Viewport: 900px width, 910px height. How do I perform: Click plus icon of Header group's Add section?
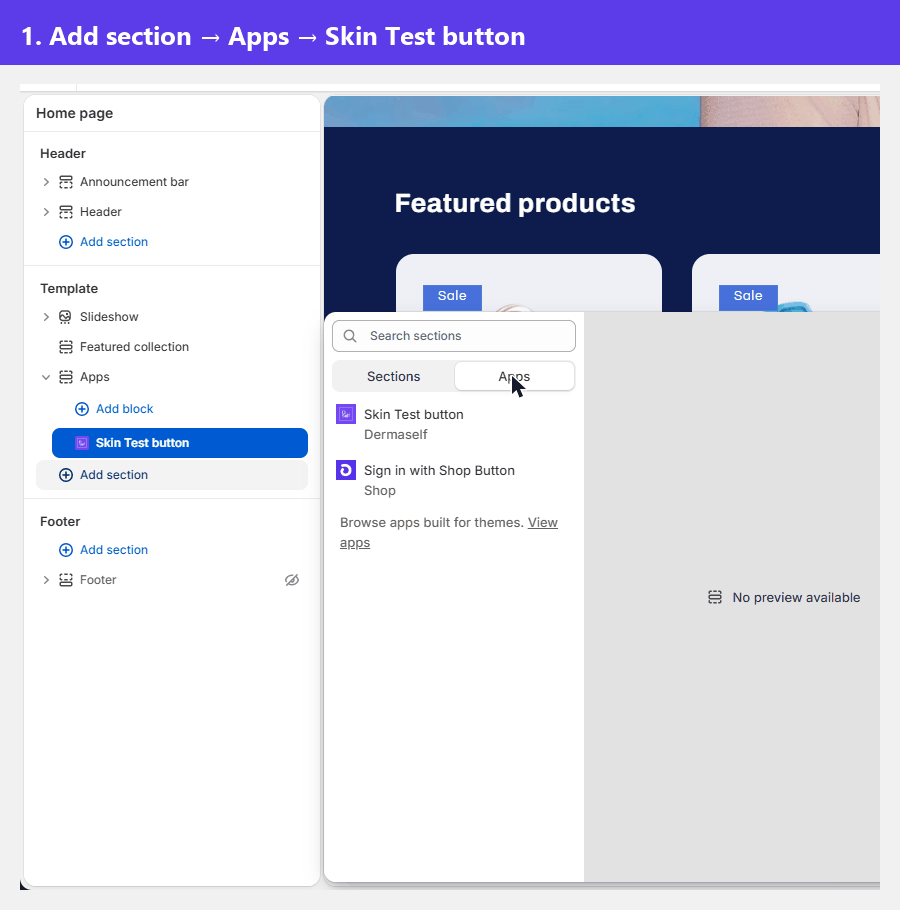coord(66,242)
